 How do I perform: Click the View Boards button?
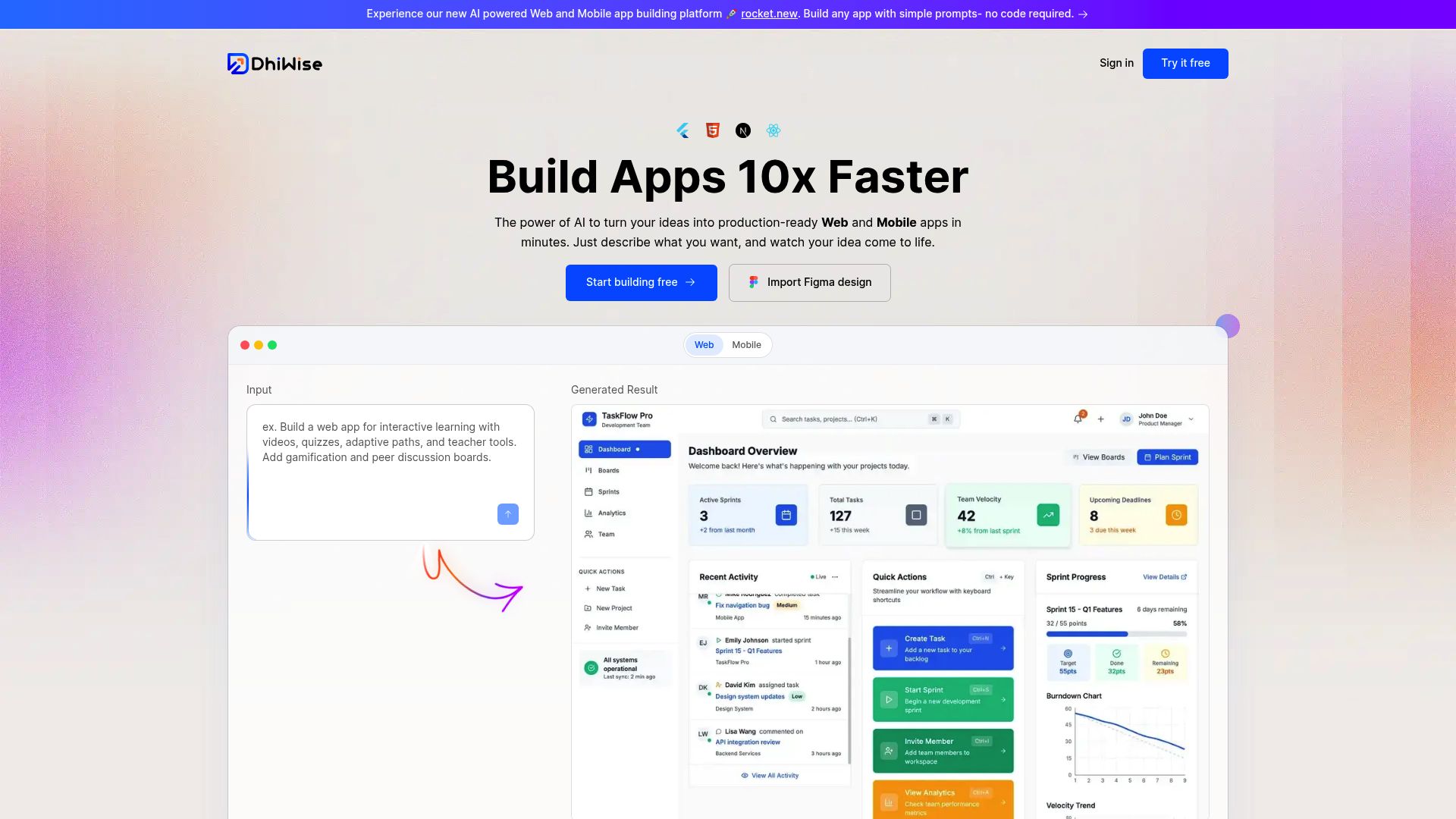click(x=1098, y=457)
